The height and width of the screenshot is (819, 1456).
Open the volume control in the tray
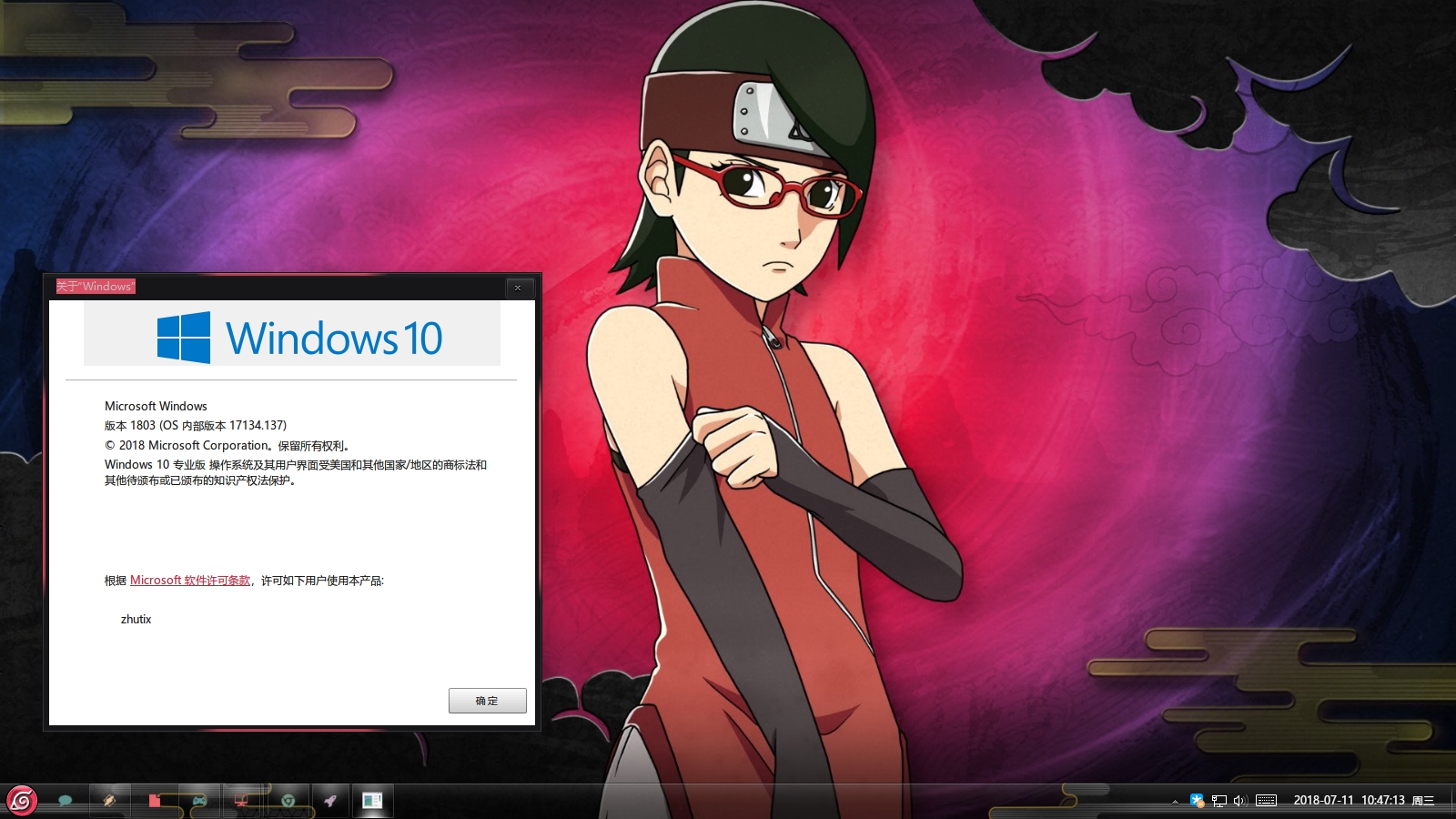coord(1239,801)
